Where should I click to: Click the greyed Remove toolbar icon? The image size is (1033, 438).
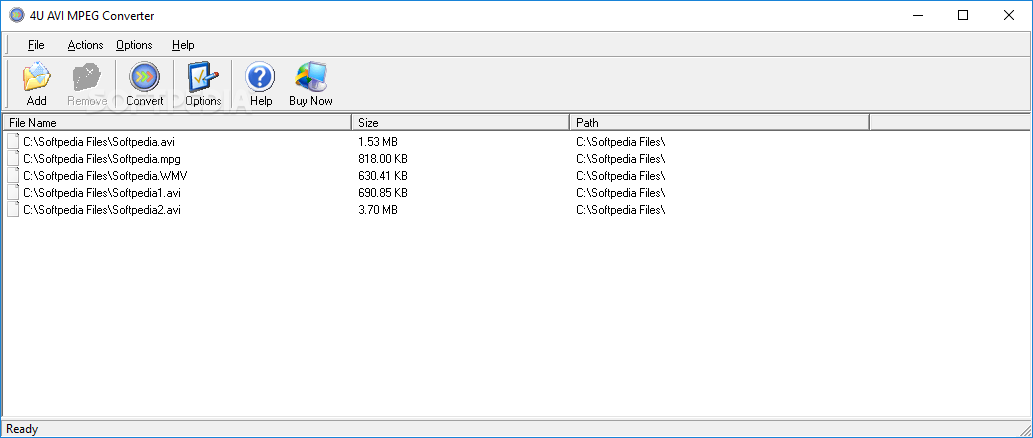tap(87, 77)
